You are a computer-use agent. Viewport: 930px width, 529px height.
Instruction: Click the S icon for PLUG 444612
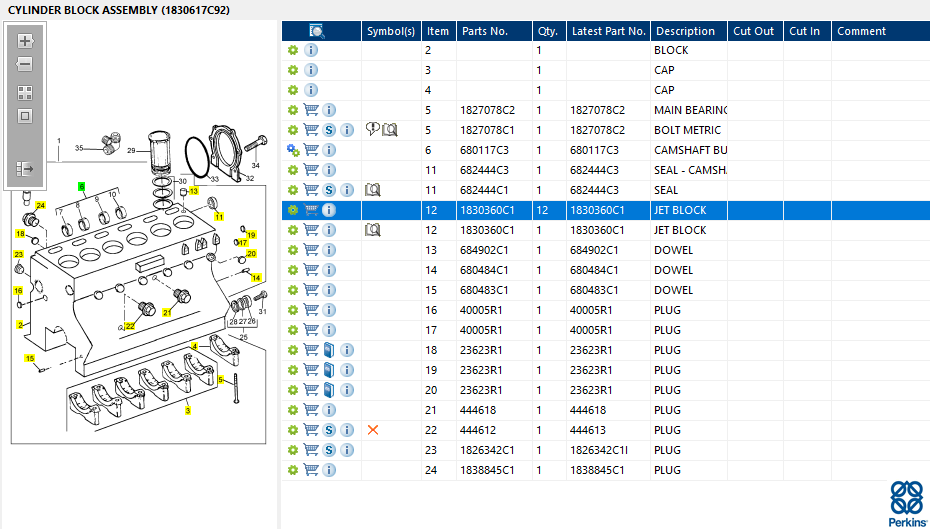(x=329, y=431)
